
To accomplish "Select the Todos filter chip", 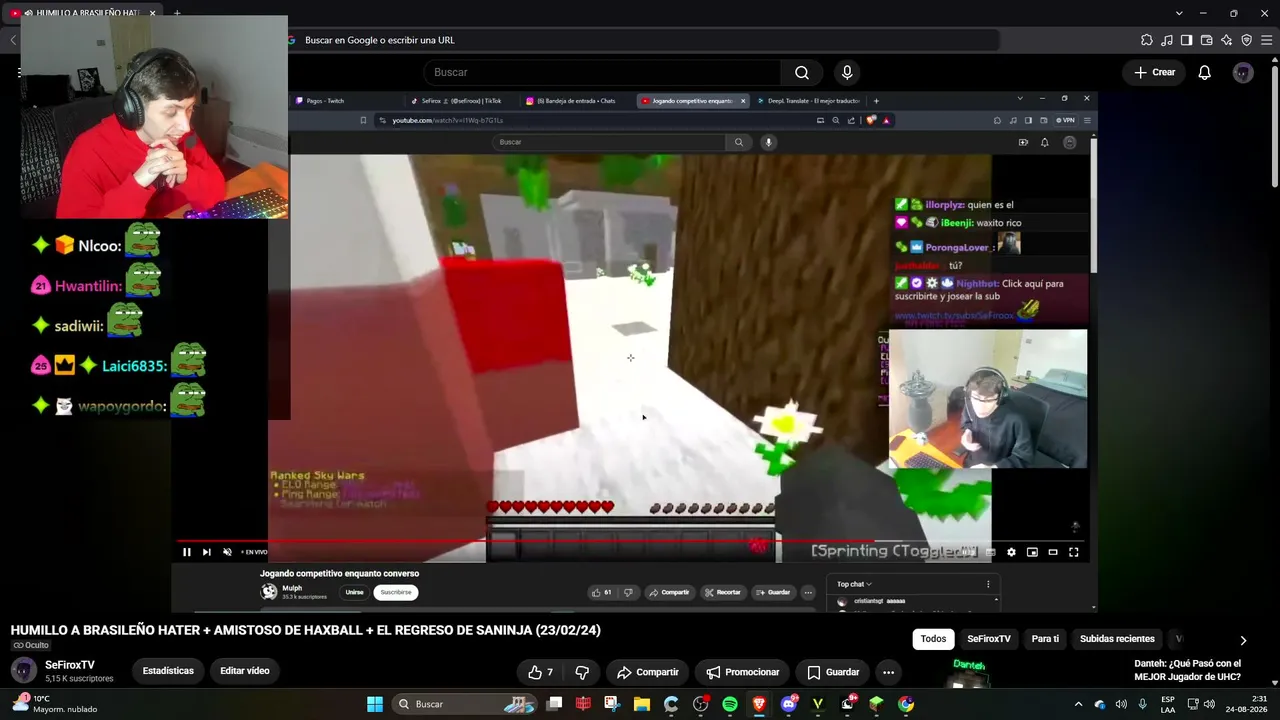I will tap(933, 639).
